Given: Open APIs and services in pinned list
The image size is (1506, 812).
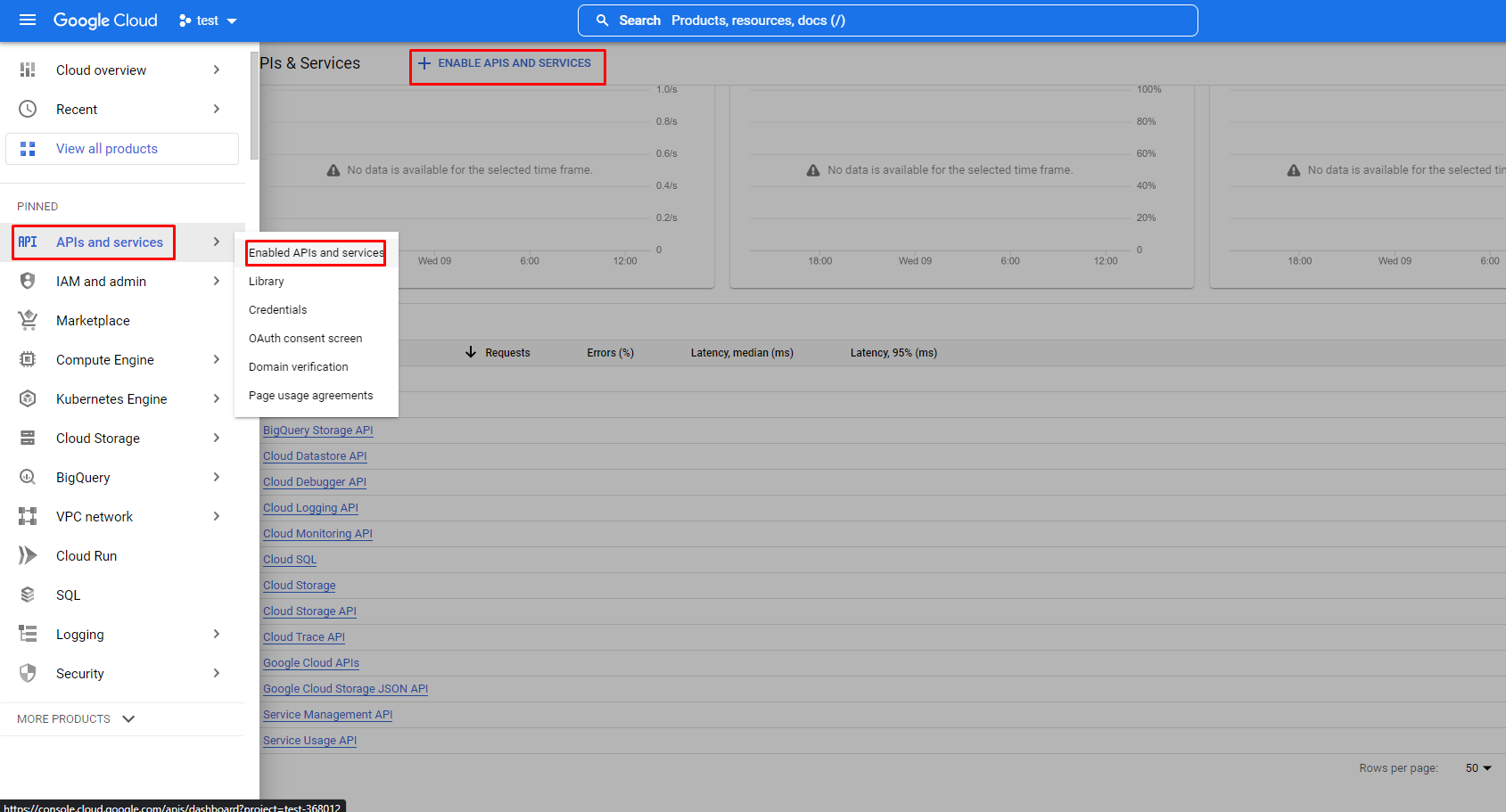Looking at the screenshot, I should pyautogui.click(x=122, y=242).
